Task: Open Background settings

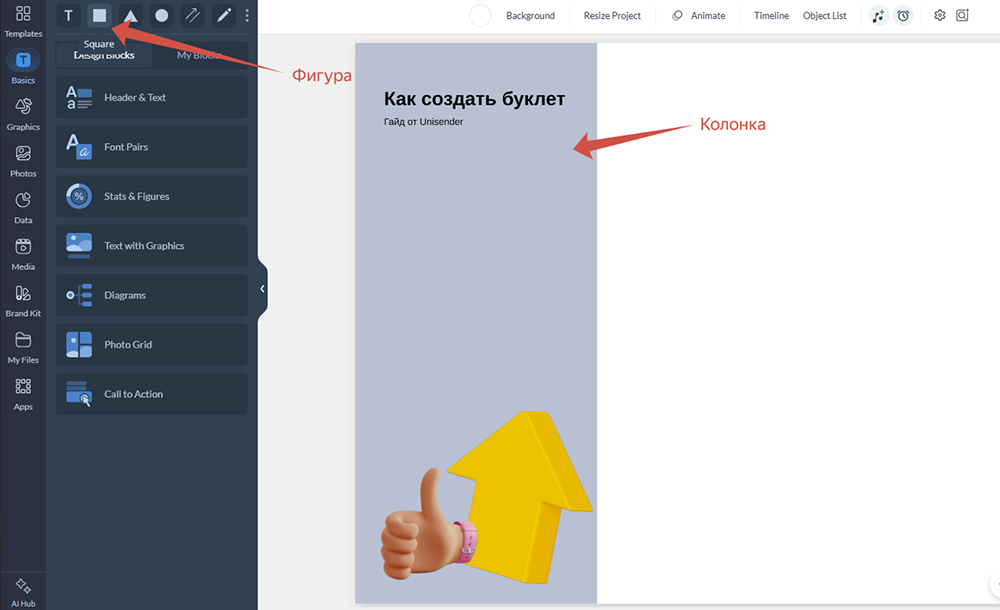Action: coord(530,16)
